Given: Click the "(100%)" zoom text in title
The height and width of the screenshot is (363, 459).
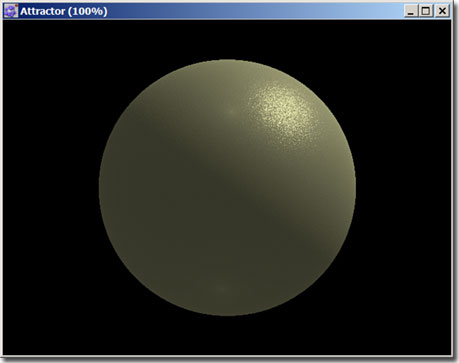Looking at the screenshot, I should (x=88, y=11).
